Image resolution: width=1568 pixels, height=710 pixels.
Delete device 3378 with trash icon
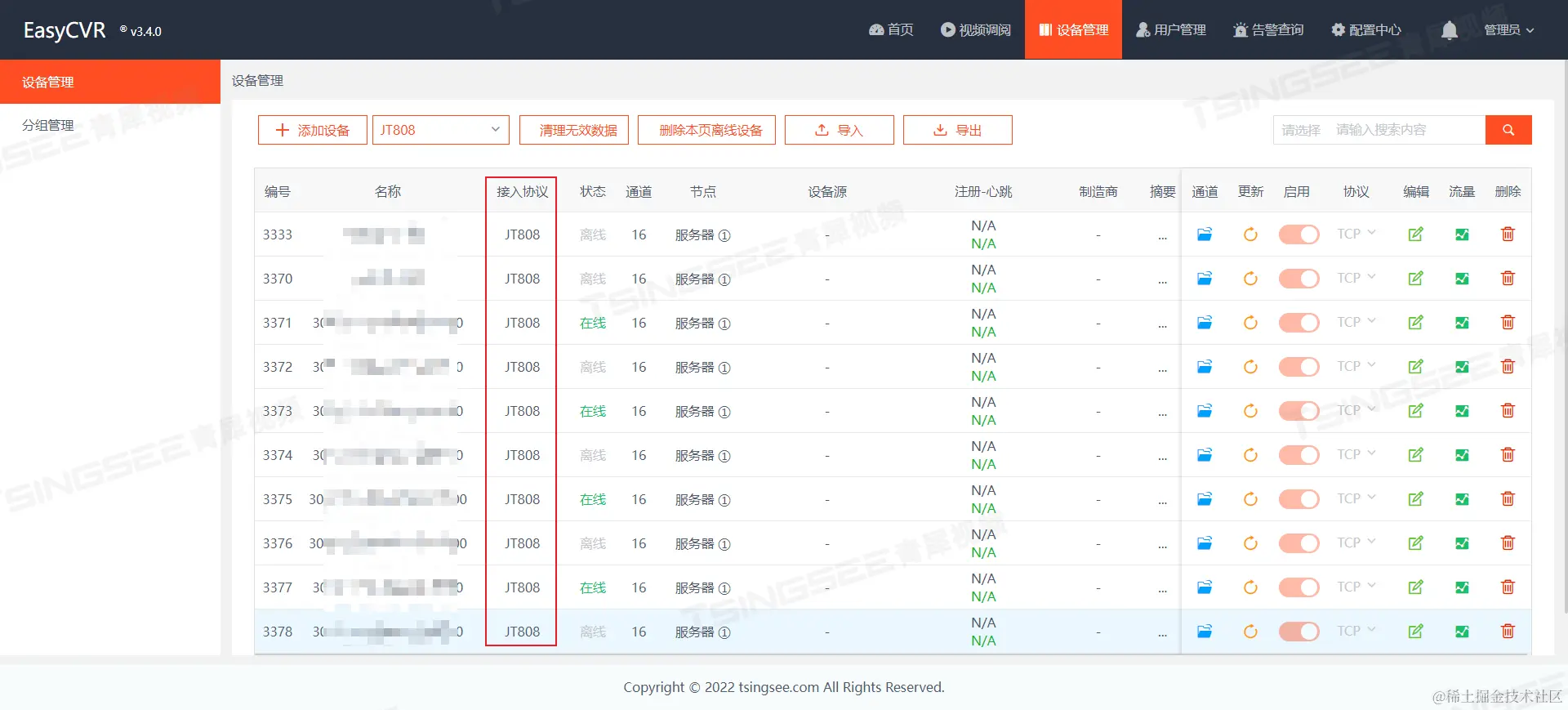pyautogui.click(x=1508, y=632)
